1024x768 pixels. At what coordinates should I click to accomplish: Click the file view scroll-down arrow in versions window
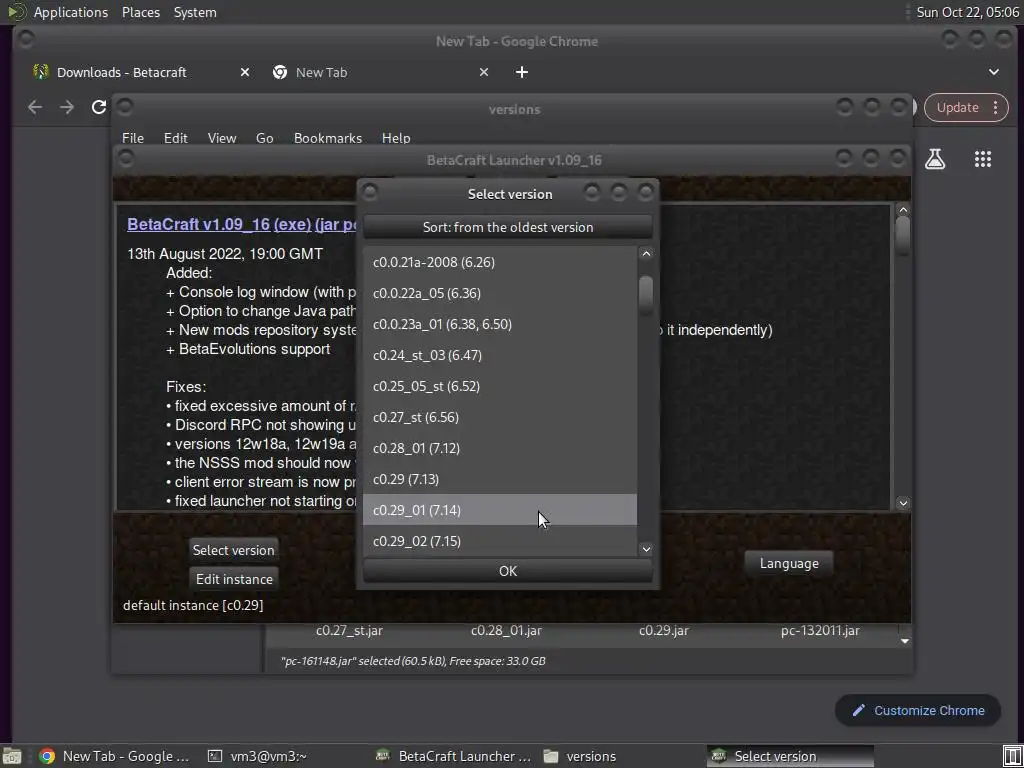click(x=904, y=641)
